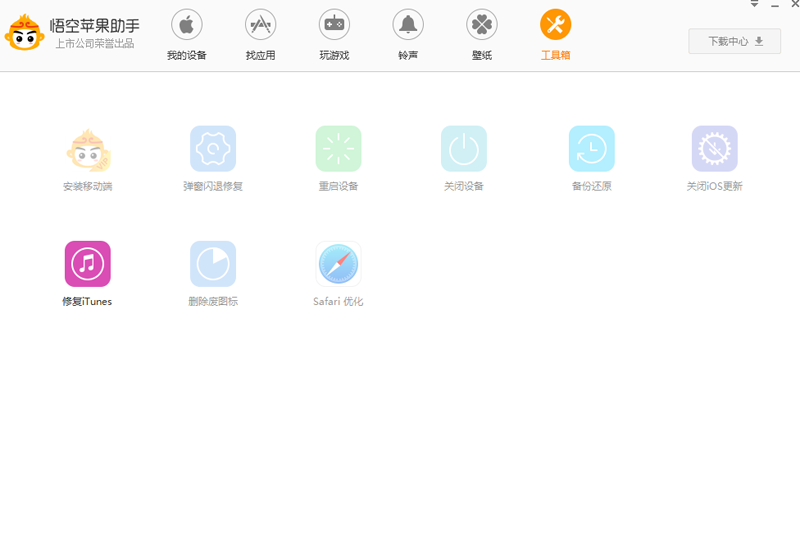Switch to the 我的设备 tab

click(x=186, y=35)
